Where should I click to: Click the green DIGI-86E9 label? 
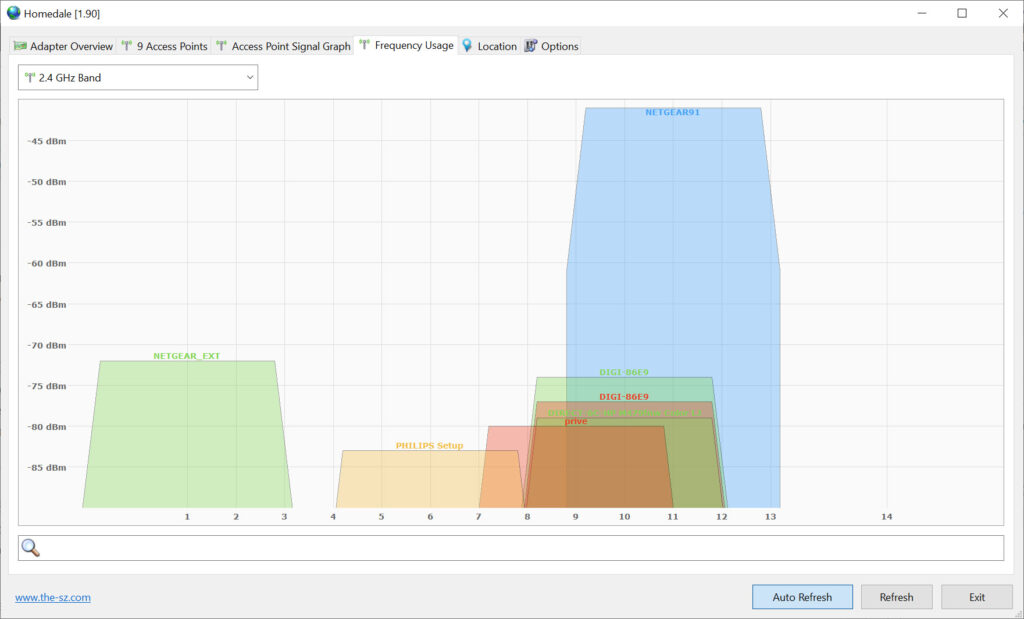tap(624, 372)
